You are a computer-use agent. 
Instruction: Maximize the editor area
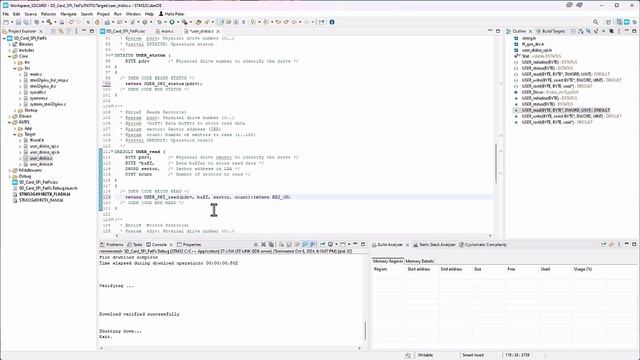(498, 31)
